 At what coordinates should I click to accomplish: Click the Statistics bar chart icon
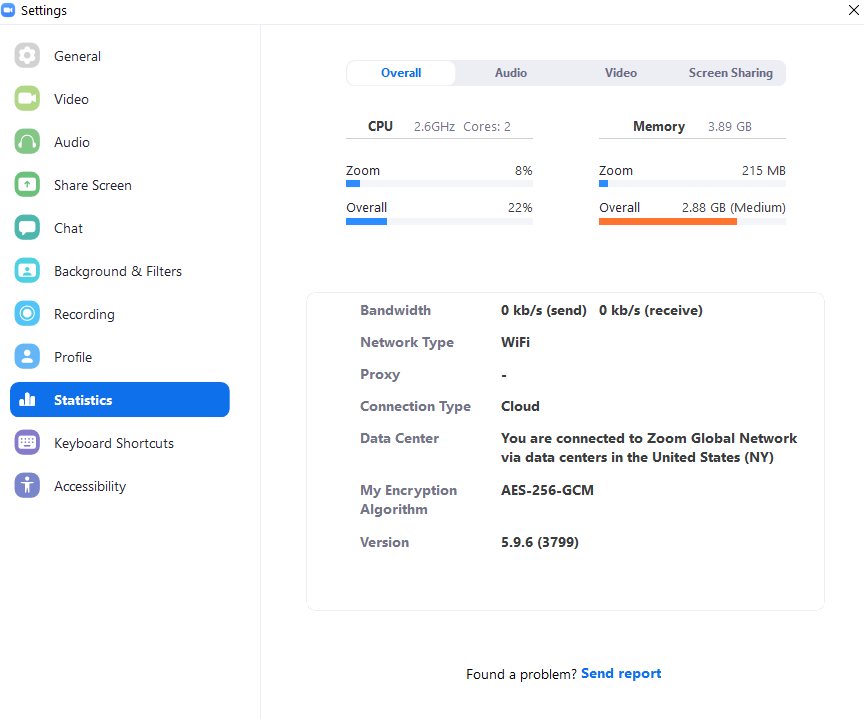pyautogui.click(x=27, y=400)
